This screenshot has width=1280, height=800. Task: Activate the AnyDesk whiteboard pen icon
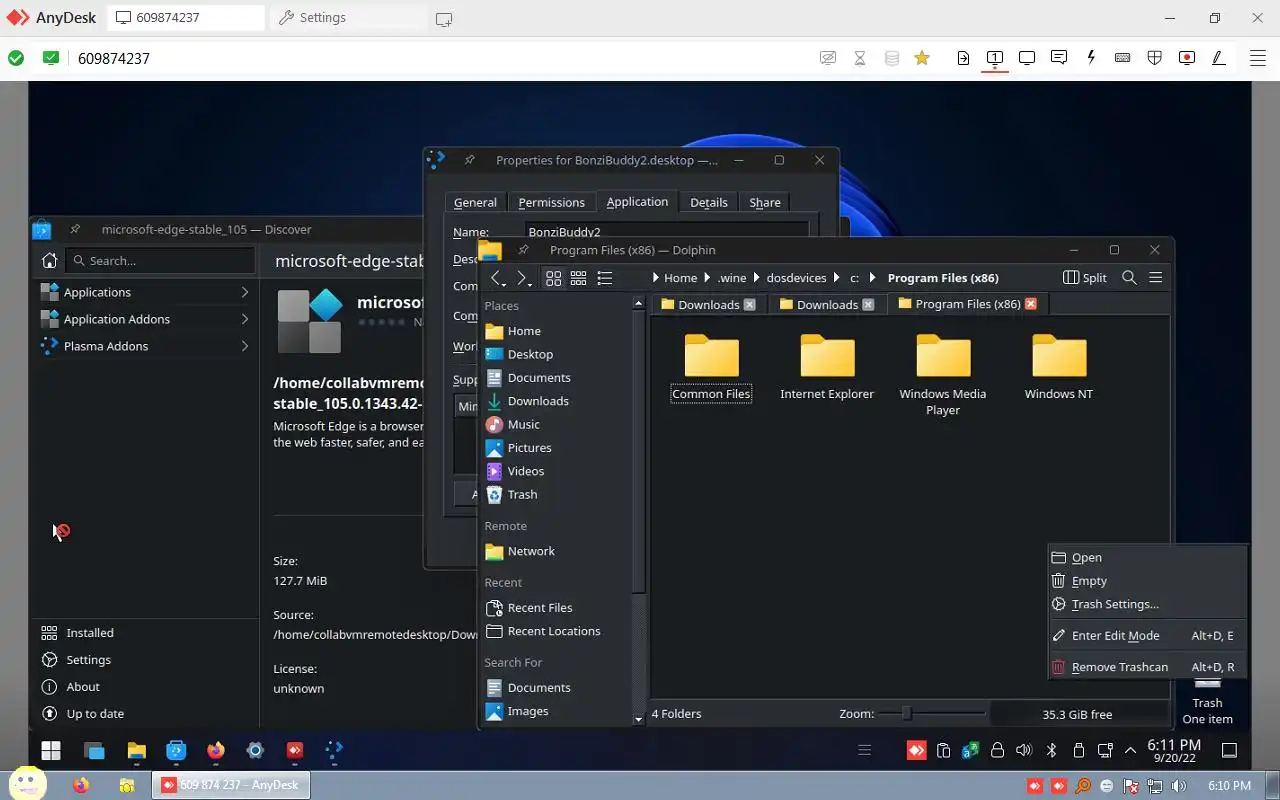(x=1219, y=58)
